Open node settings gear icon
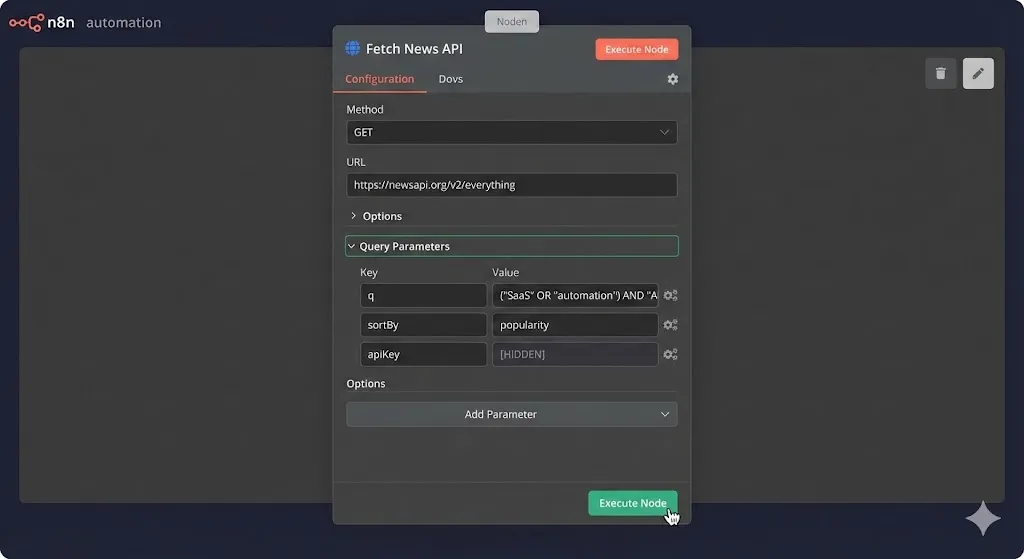Viewport: 1024px width, 559px height. pyautogui.click(x=673, y=79)
